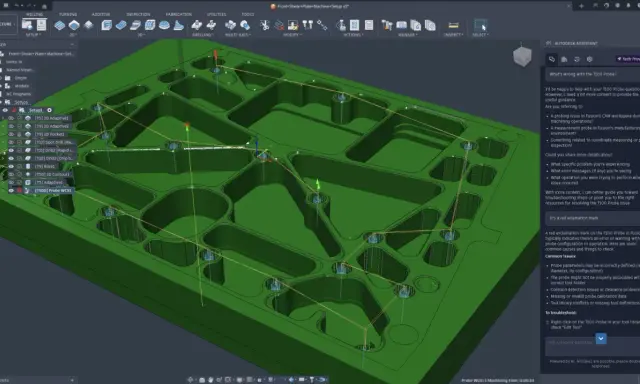Open the chat icon in Autodesk Assistant
Viewport: 640px width, 384px height.
[552, 59]
